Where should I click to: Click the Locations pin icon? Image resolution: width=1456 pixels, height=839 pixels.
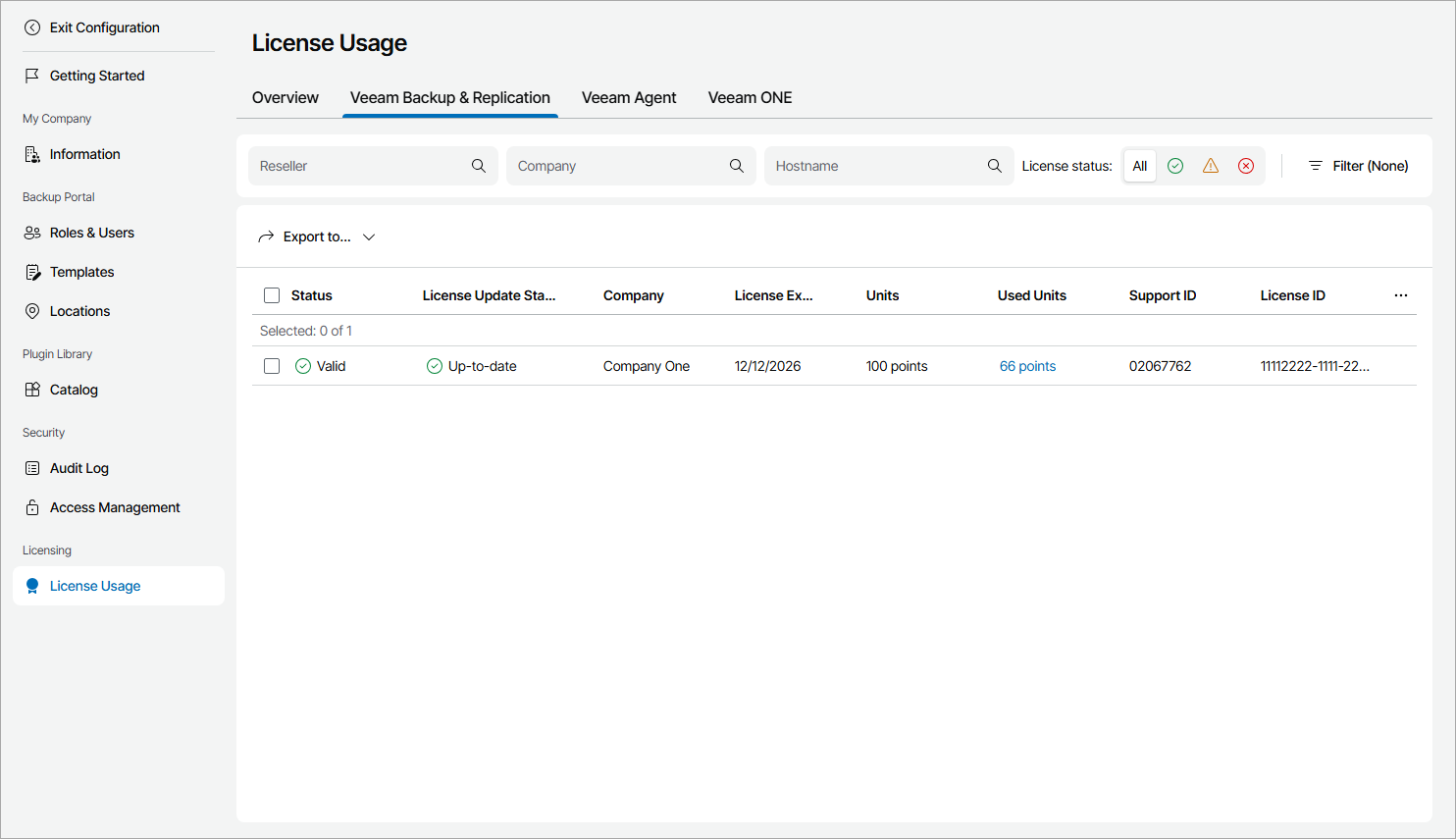tap(32, 311)
